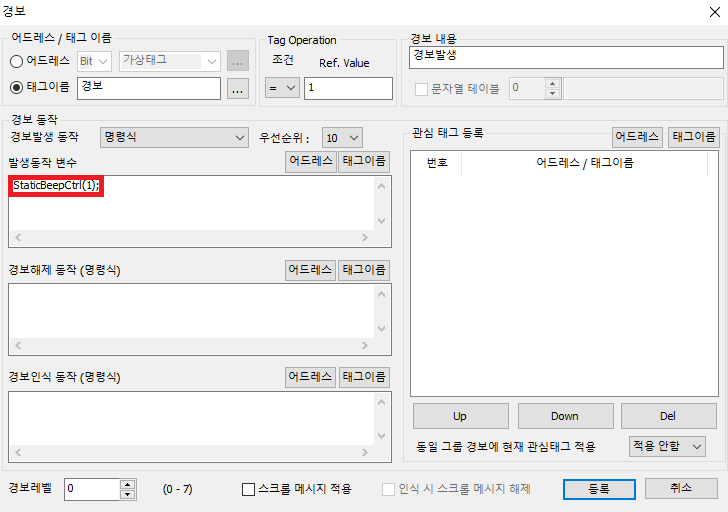Click 태그이름 button for 발생동작 변수
The image size is (728, 512).
click(x=364, y=162)
